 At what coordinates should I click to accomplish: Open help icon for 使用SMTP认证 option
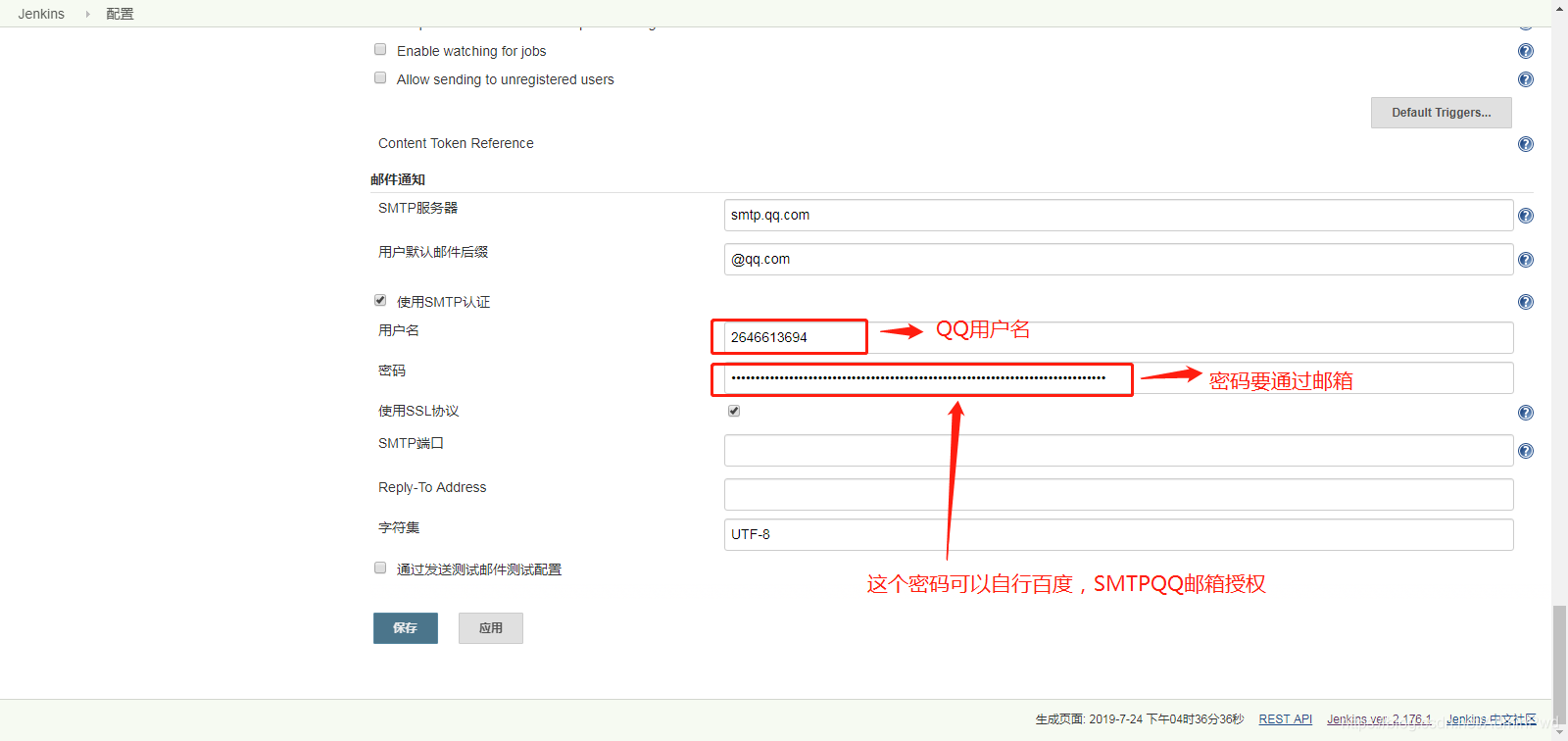pyautogui.click(x=1526, y=302)
